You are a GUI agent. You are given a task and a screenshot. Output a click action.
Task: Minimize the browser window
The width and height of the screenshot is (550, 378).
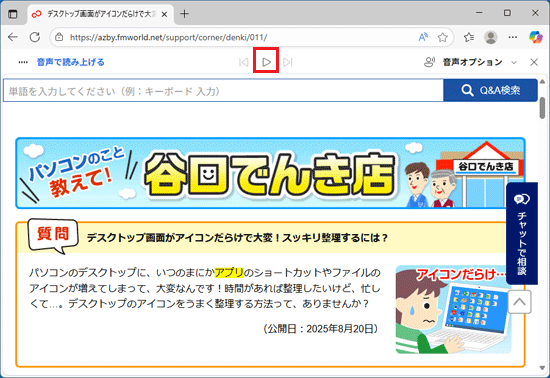pos(479,13)
